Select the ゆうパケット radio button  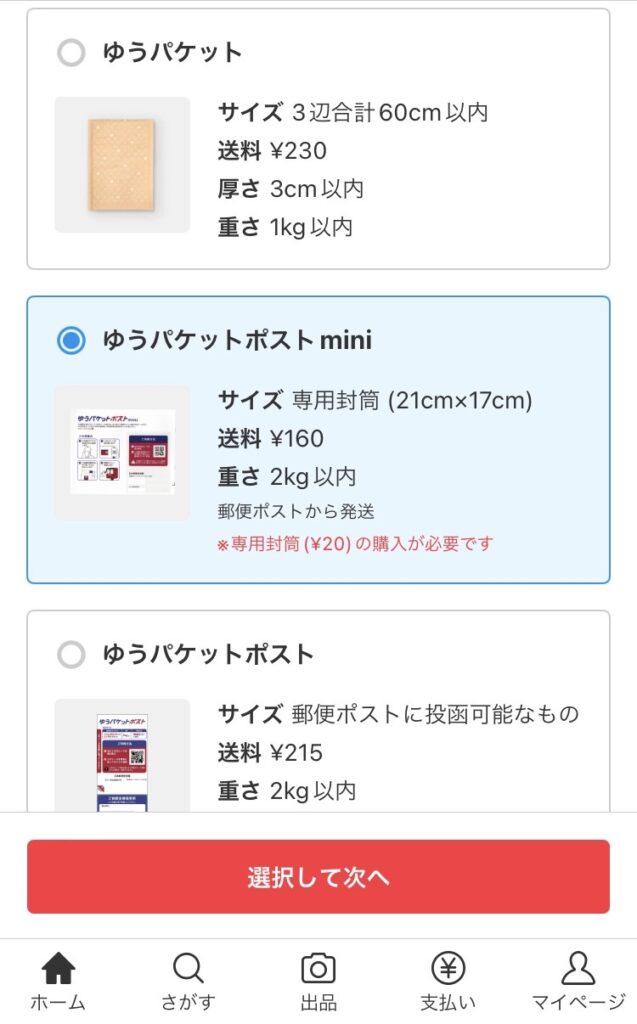coord(70,53)
